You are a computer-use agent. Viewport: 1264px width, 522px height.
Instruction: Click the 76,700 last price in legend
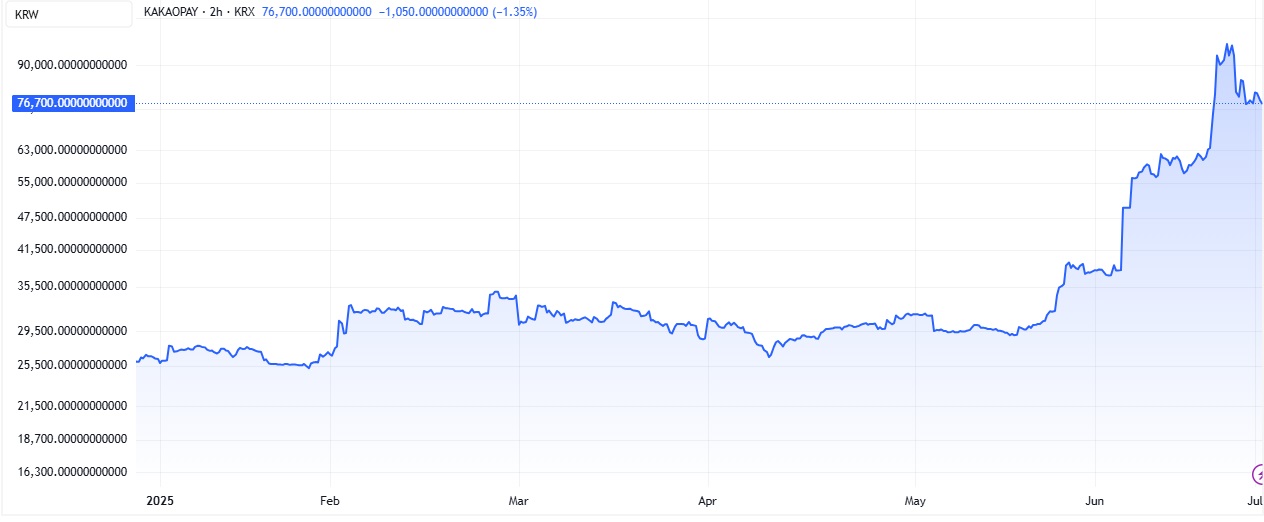click(x=316, y=12)
